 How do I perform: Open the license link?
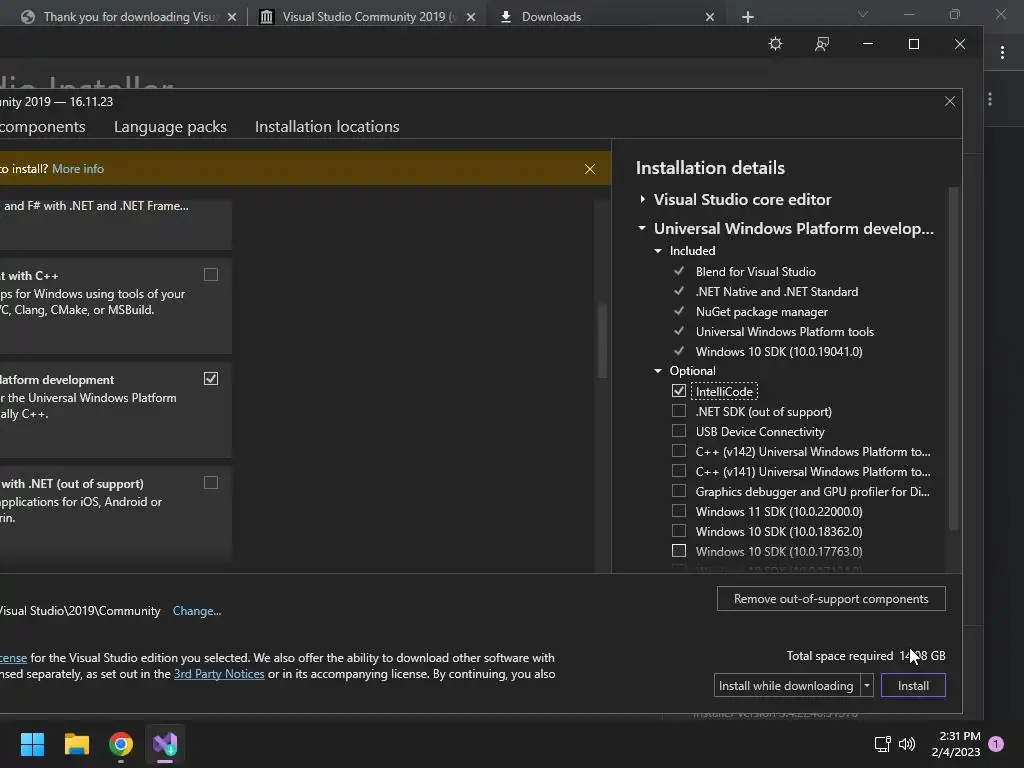(x=14, y=658)
